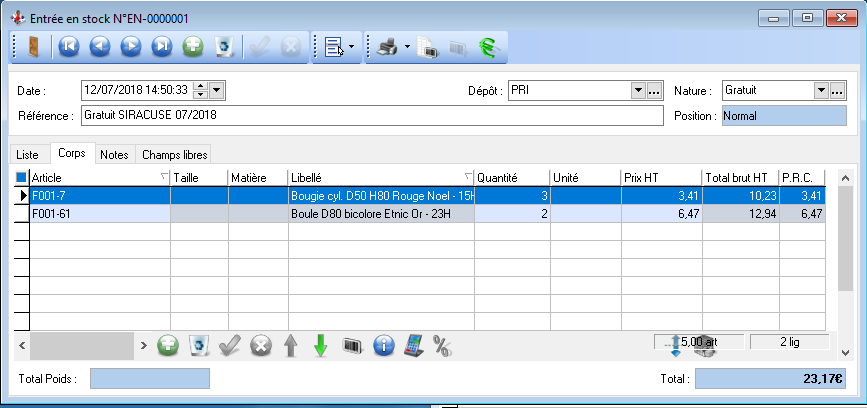Click the green euro symbol icon
867x408 pixels.
tap(488, 46)
